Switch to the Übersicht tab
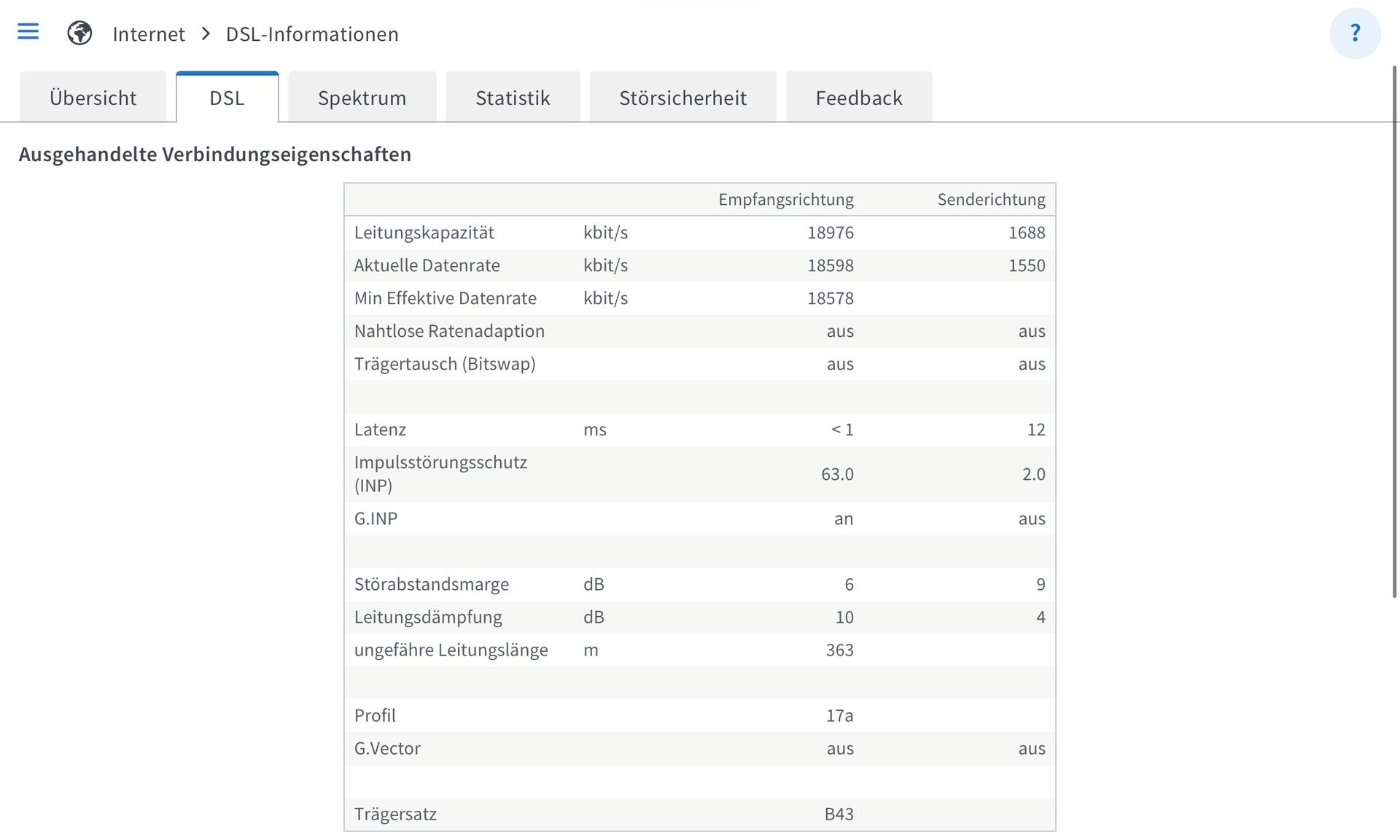This screenshot has width=1400, height=840. (93, 98)
